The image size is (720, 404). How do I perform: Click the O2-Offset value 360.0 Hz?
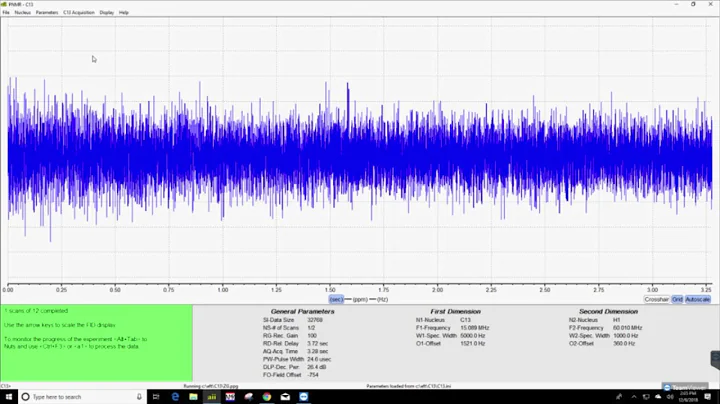click(624, 343)
